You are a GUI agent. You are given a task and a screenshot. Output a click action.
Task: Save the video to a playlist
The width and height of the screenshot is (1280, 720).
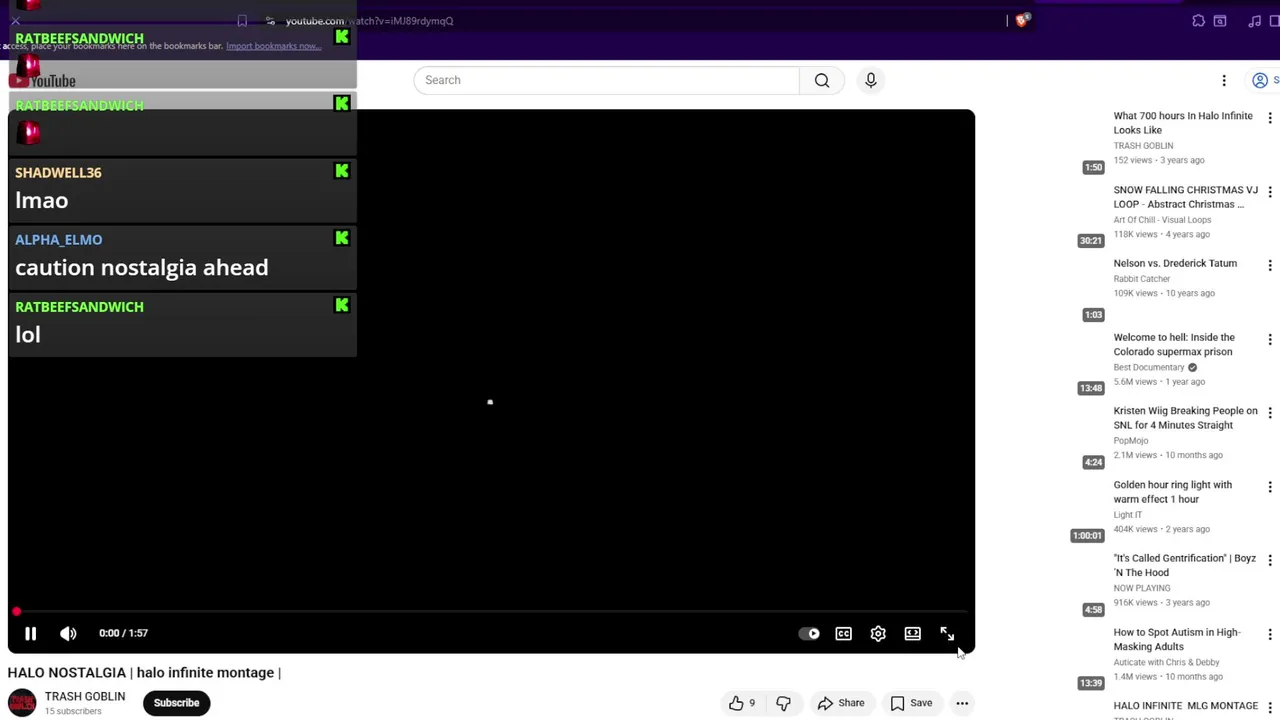click(911, 703)
